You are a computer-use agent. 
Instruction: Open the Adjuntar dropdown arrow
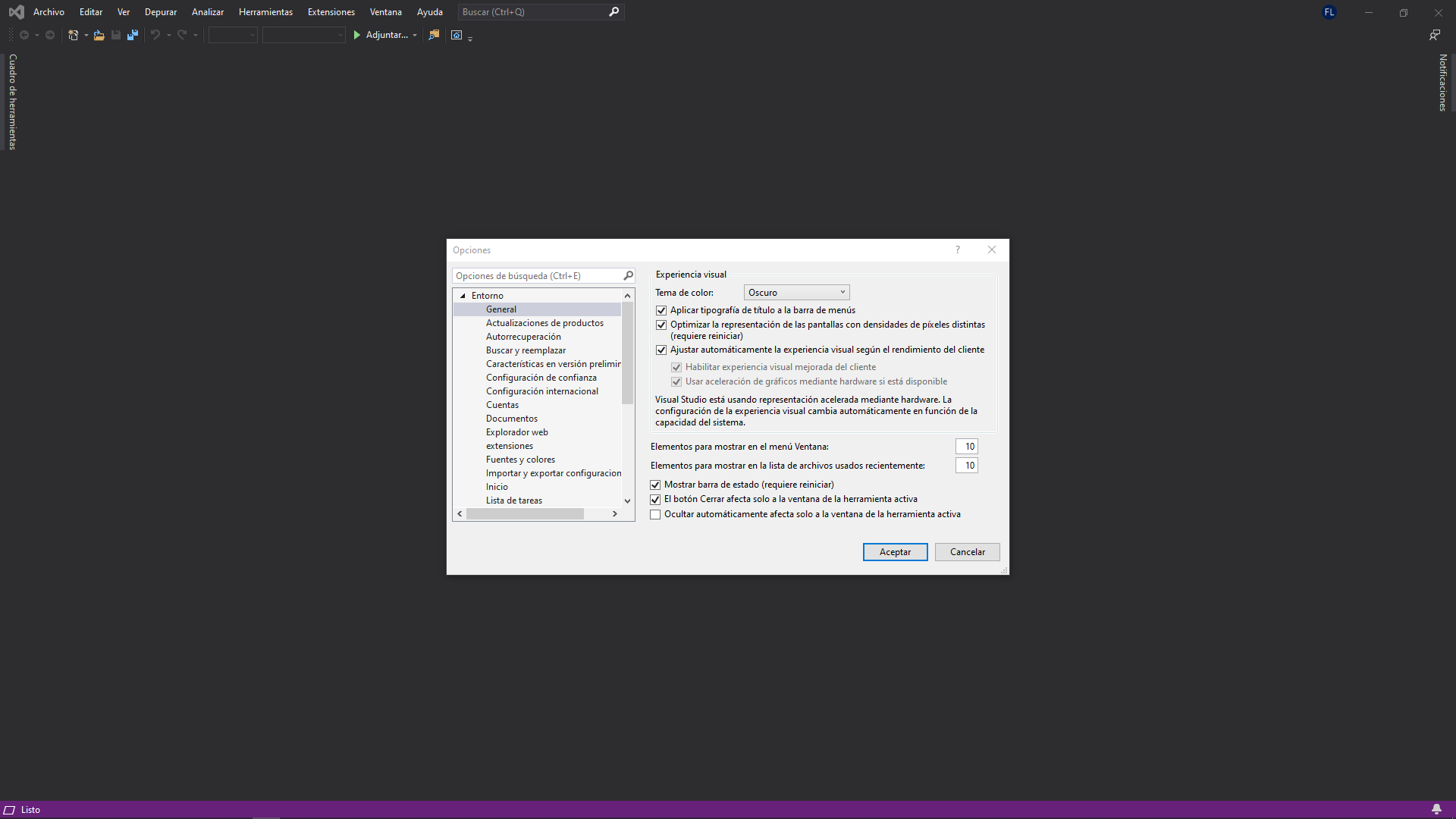(x=415, y=35)
